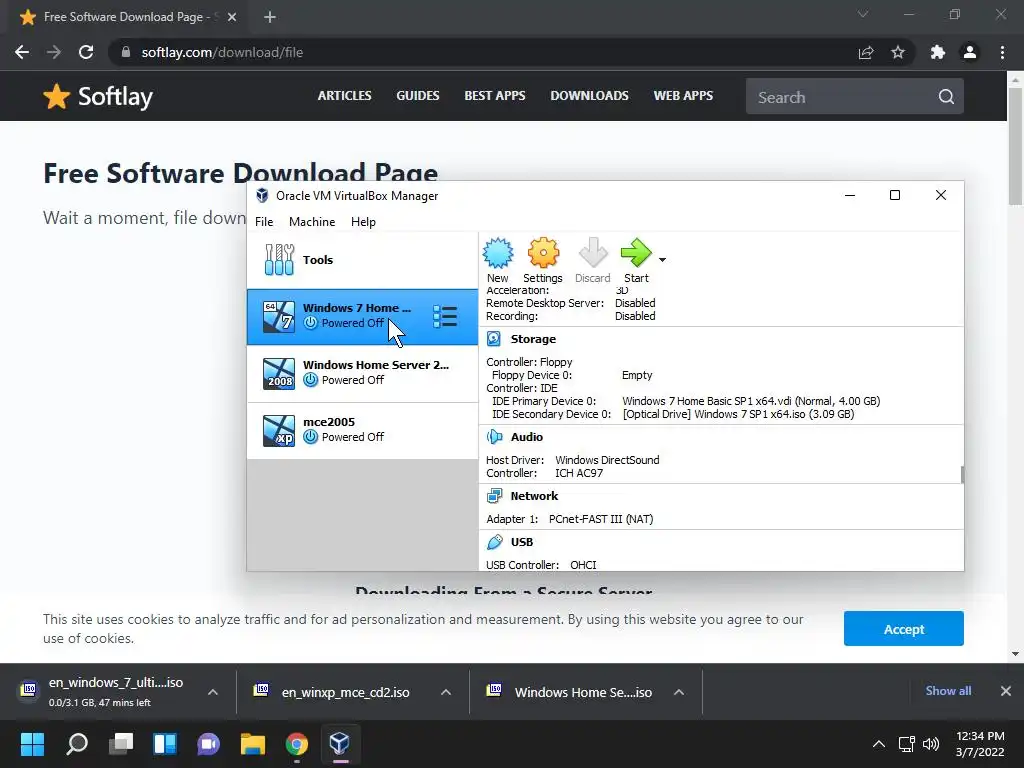Open a new Chrome tab
This screenshot has width=1024, height=768.
[x=270, y=17]
